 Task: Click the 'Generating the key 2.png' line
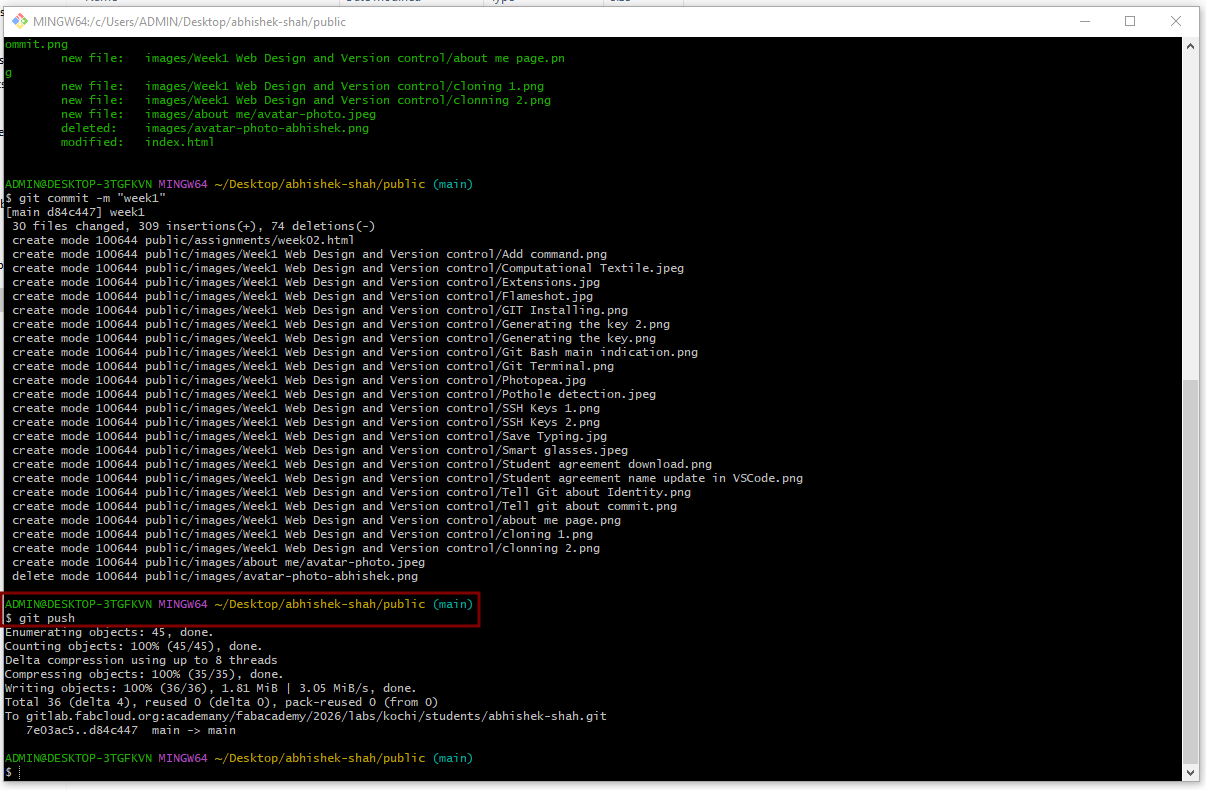tap(341, 324)
